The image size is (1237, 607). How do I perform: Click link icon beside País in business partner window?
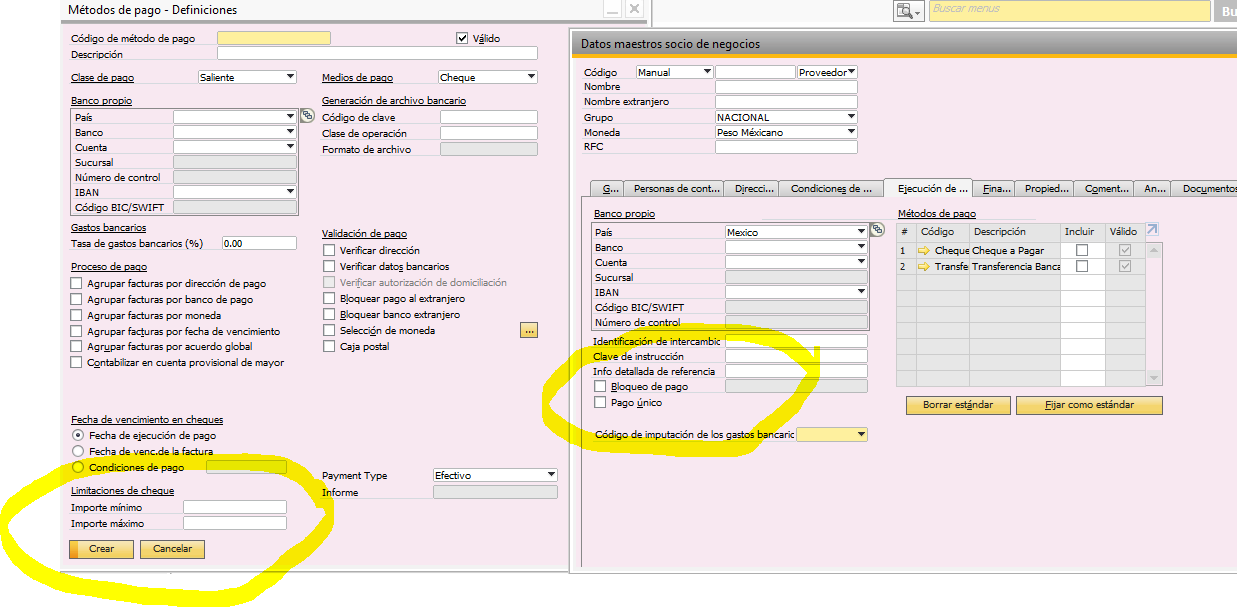coord(877,230)
